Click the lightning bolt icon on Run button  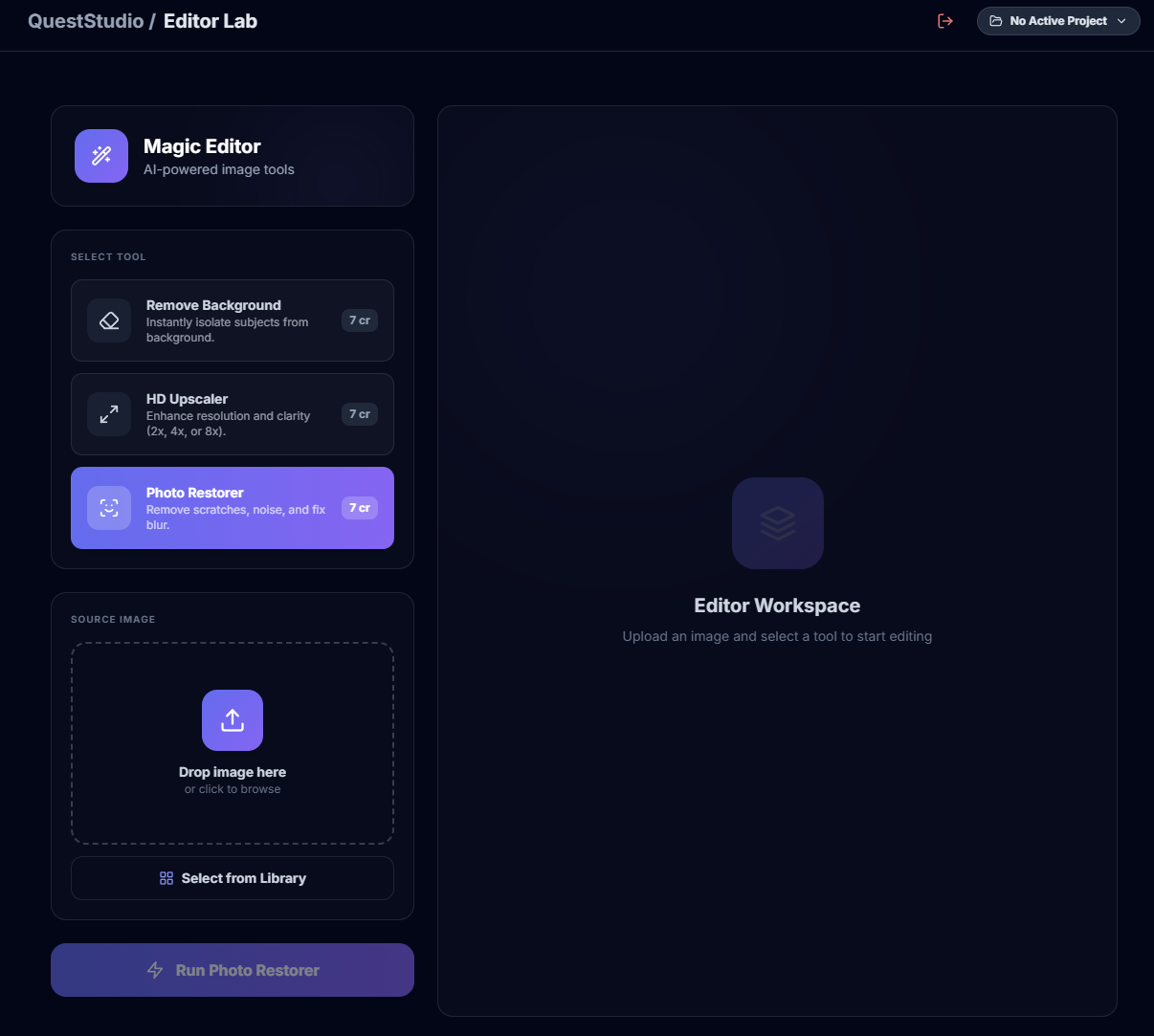tap(155, 970)
